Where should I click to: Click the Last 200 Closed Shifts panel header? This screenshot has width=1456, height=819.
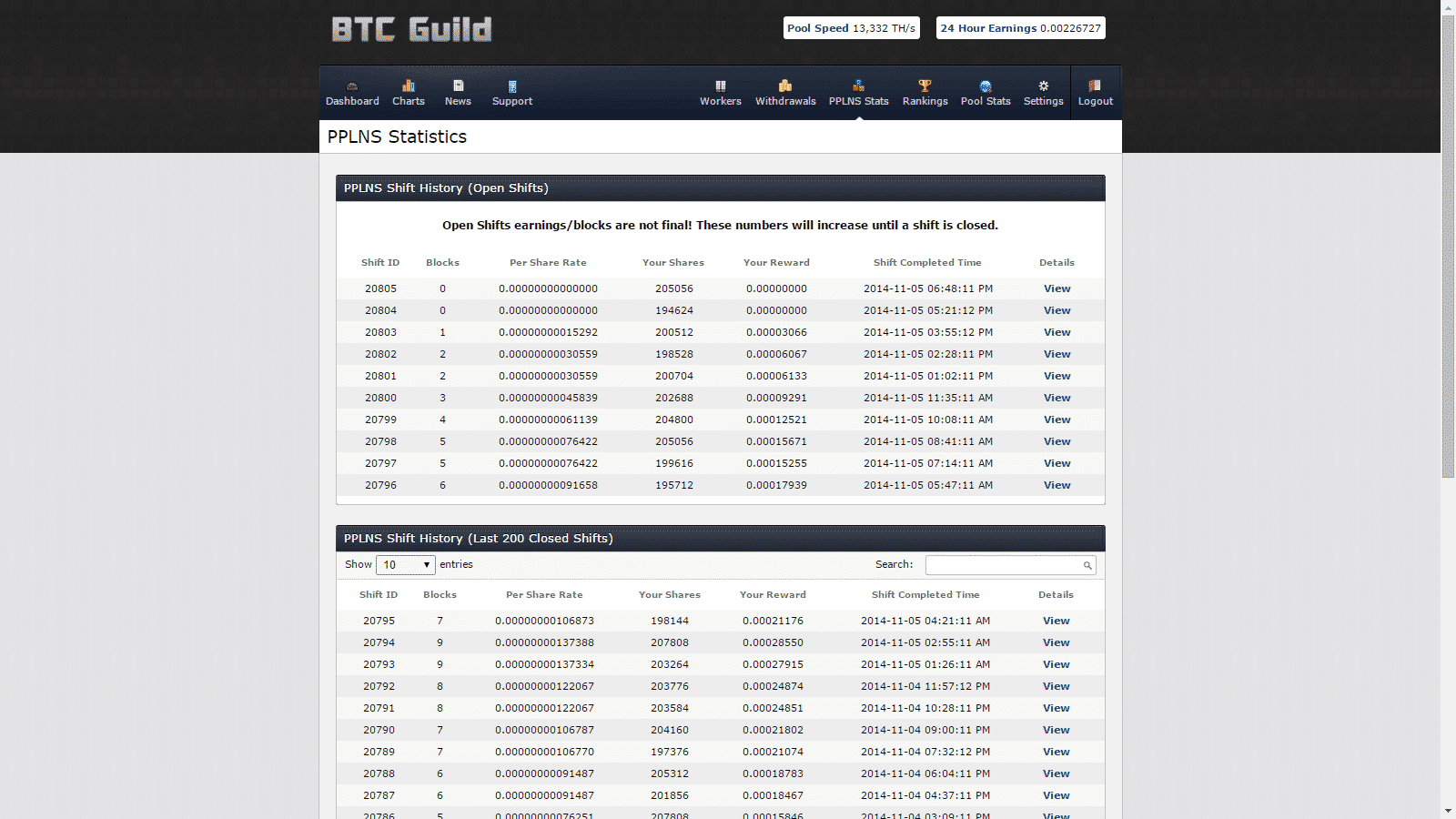point(721,539)
